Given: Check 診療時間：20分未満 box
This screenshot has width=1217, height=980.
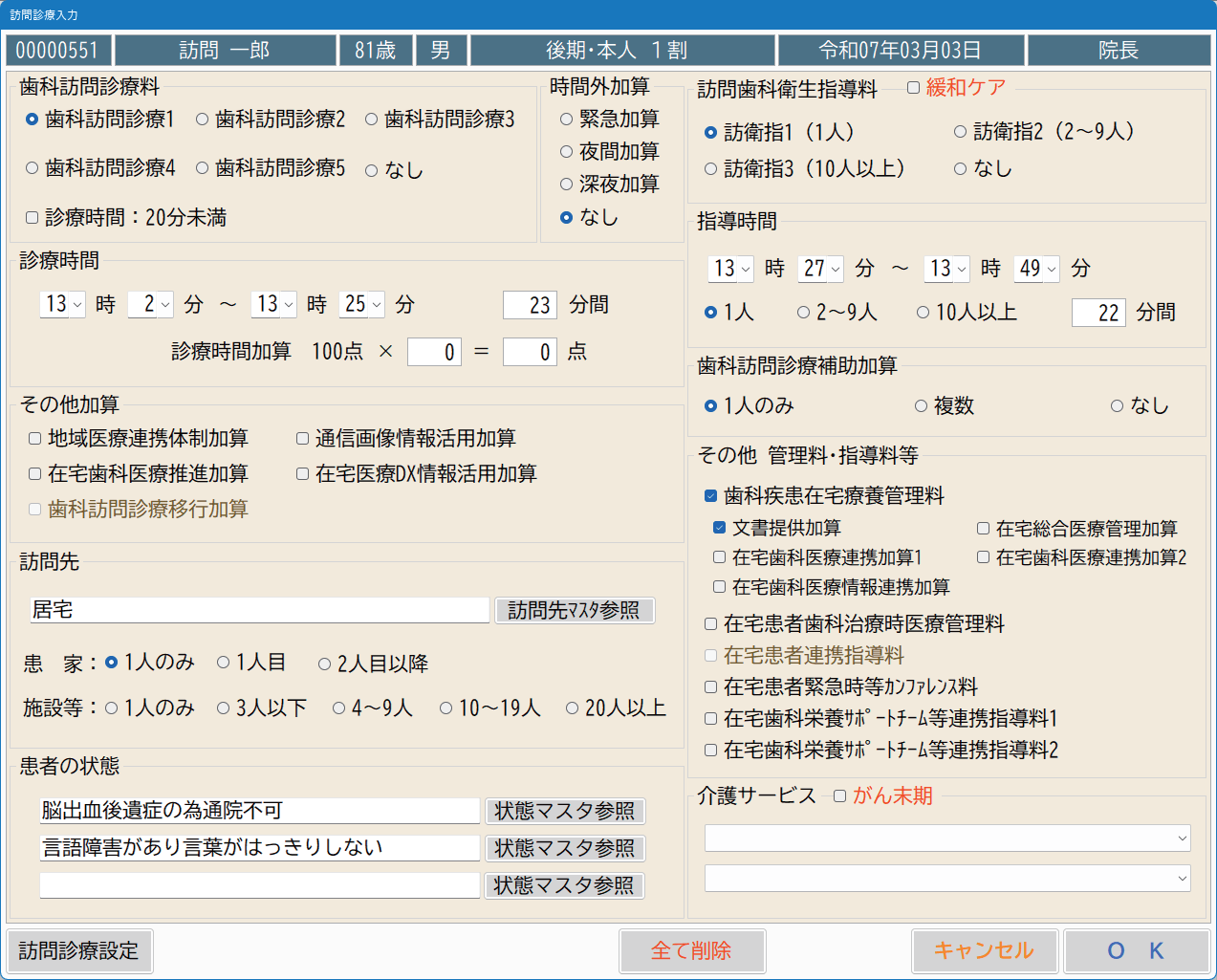Looking at the screenshot, I should pyautogui.click(x=33, y=218).
